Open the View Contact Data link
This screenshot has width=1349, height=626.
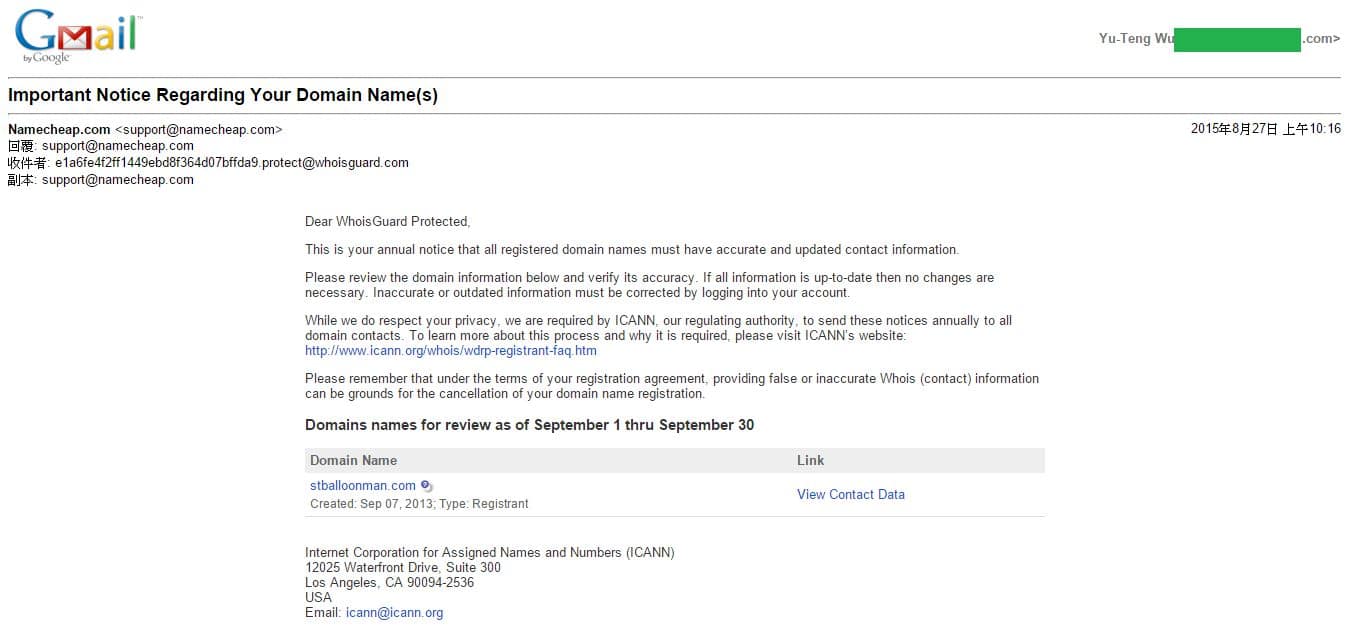click(x=850, y=494)
